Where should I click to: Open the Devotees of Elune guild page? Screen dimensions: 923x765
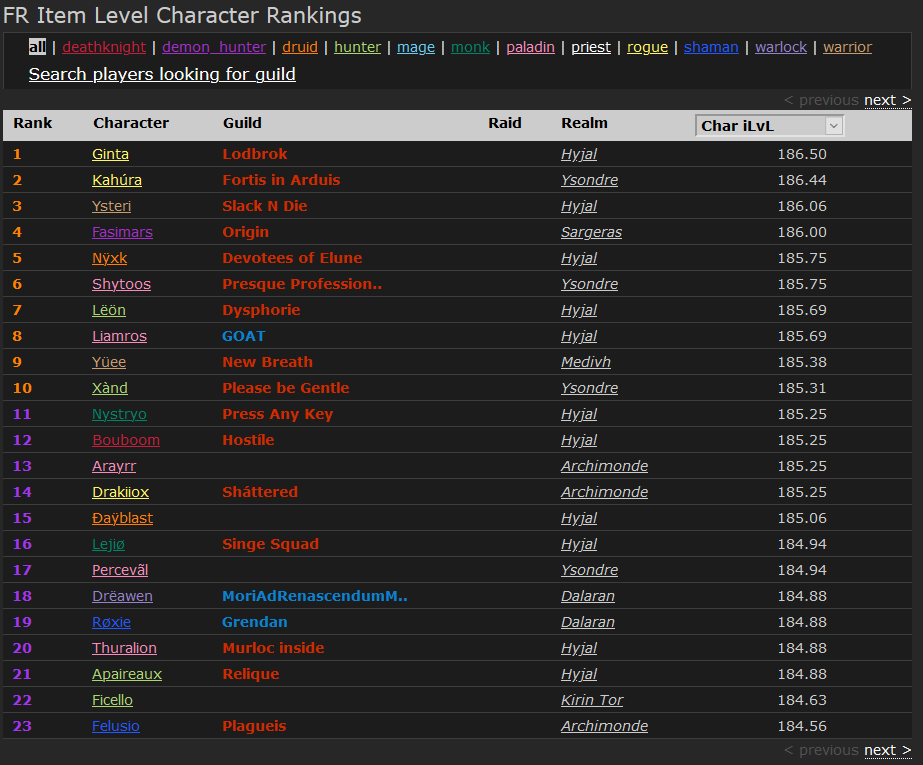pos(293,258)
